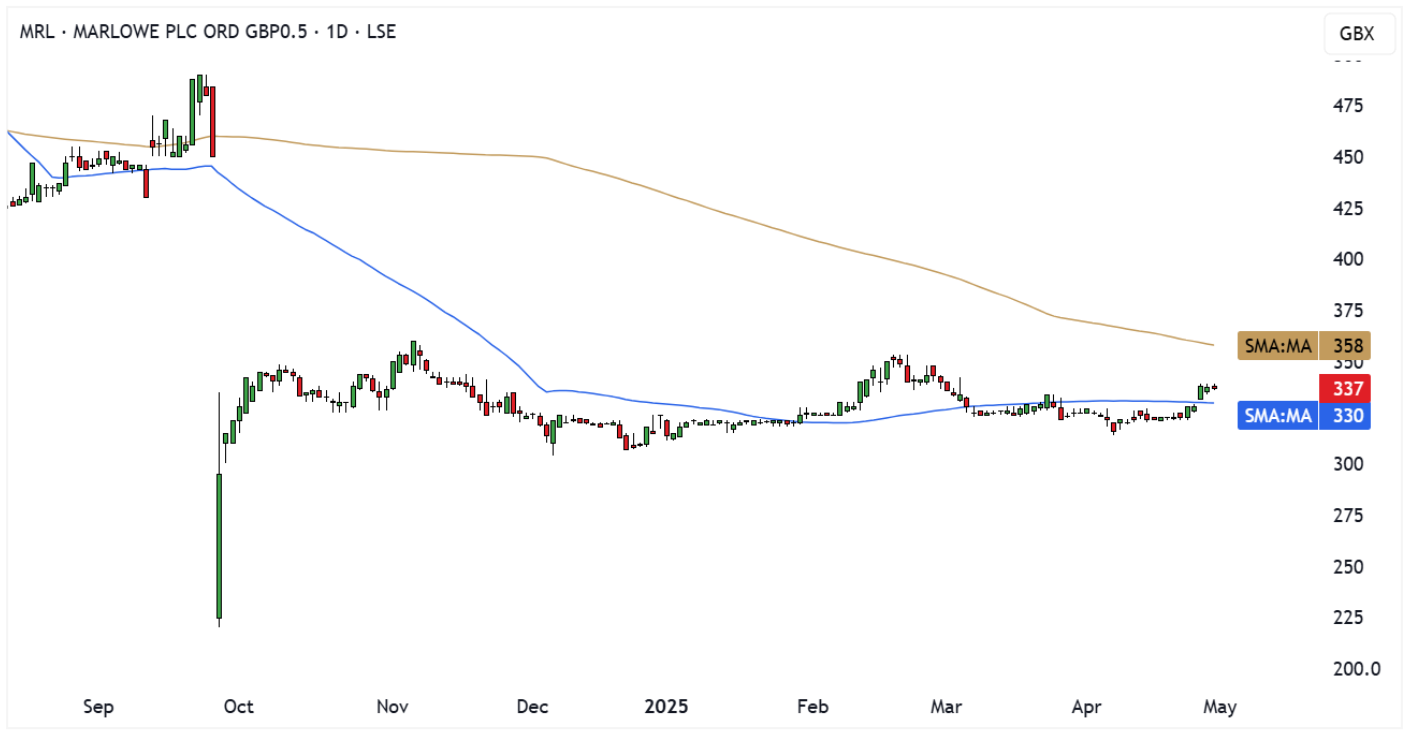Click the May time axis label
This screenshot has width=1410, height=735.
click(x=1220, y=707)
